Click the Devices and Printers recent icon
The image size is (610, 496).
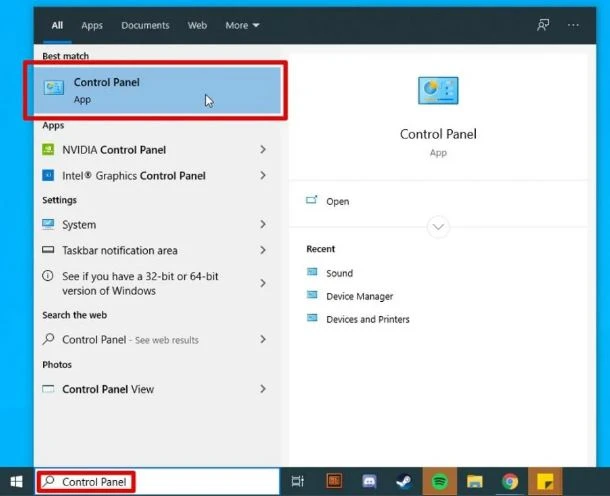point(312,318)
